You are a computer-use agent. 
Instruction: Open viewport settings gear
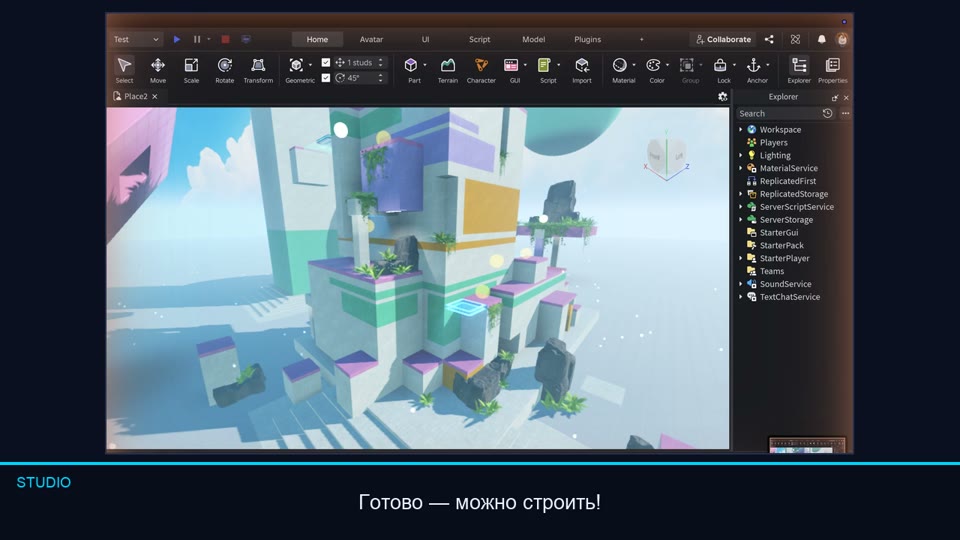coord(722,97)
